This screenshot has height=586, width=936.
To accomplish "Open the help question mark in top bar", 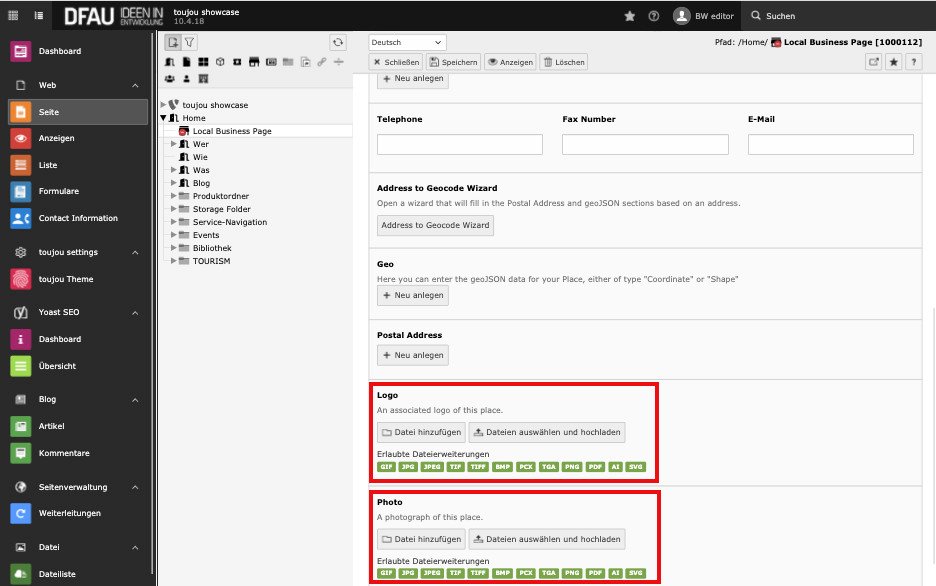I will (x=654, y=16).
